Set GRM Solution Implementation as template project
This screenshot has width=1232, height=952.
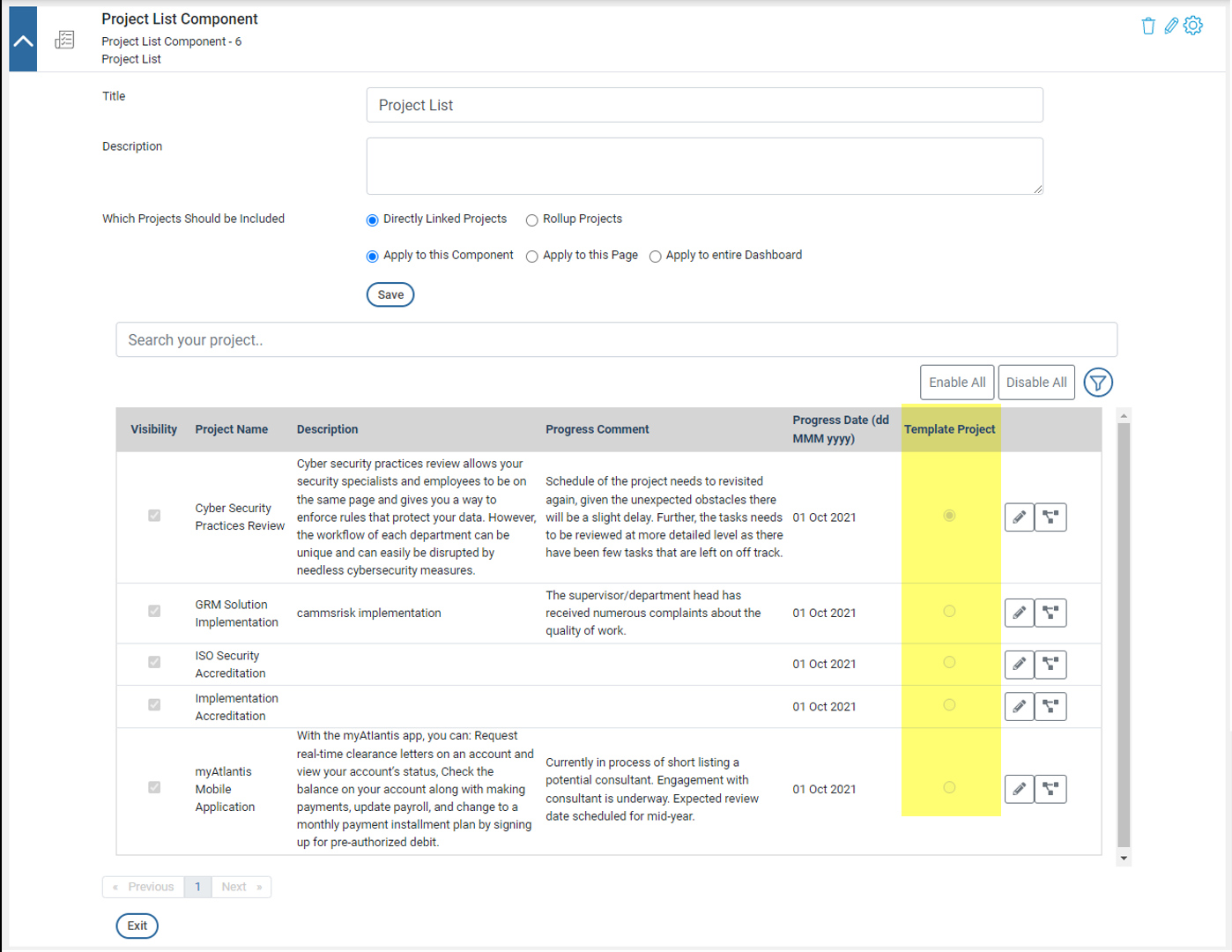point(949,611)
